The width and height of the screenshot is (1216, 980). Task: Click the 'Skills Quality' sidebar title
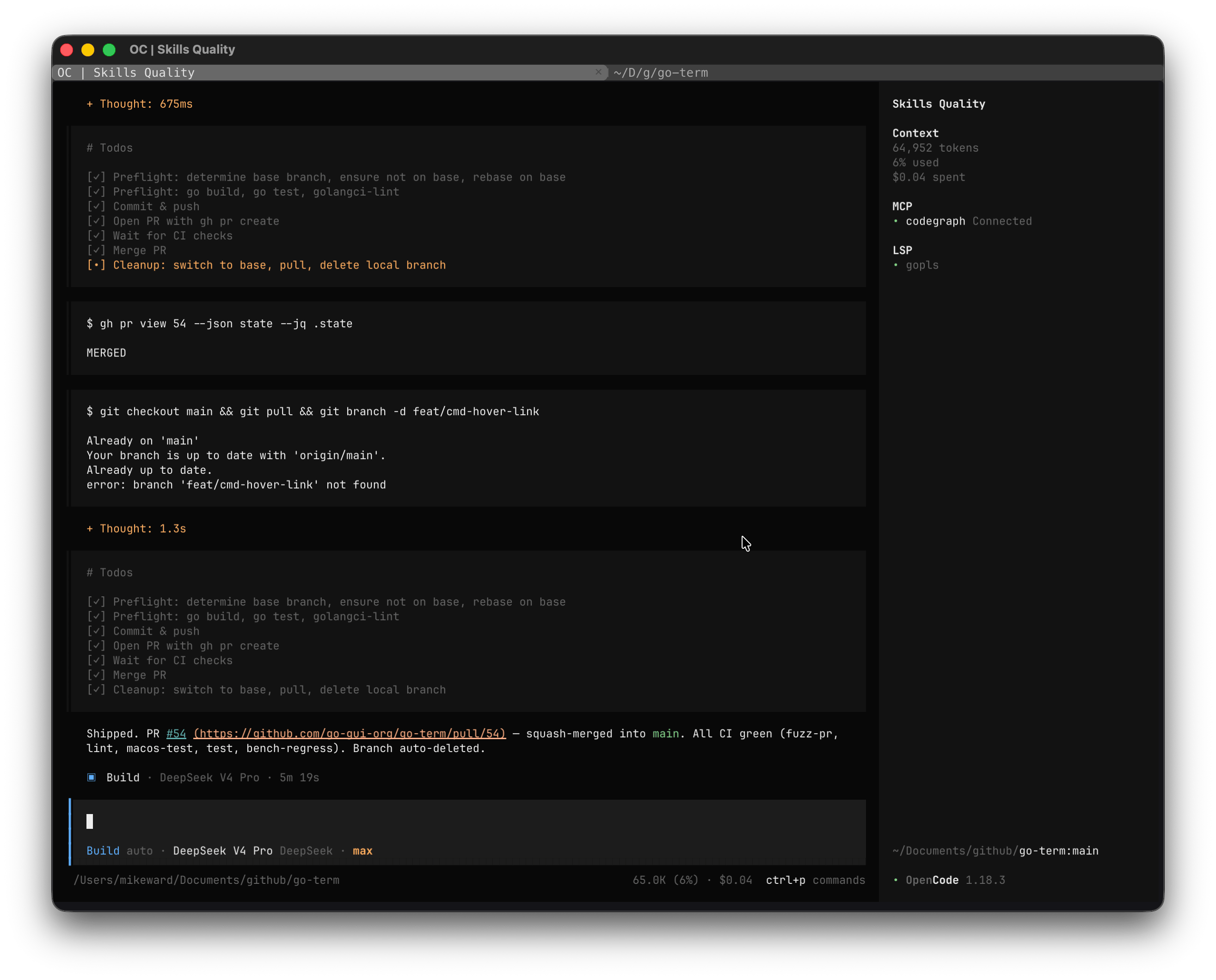[x=939, y=104]
